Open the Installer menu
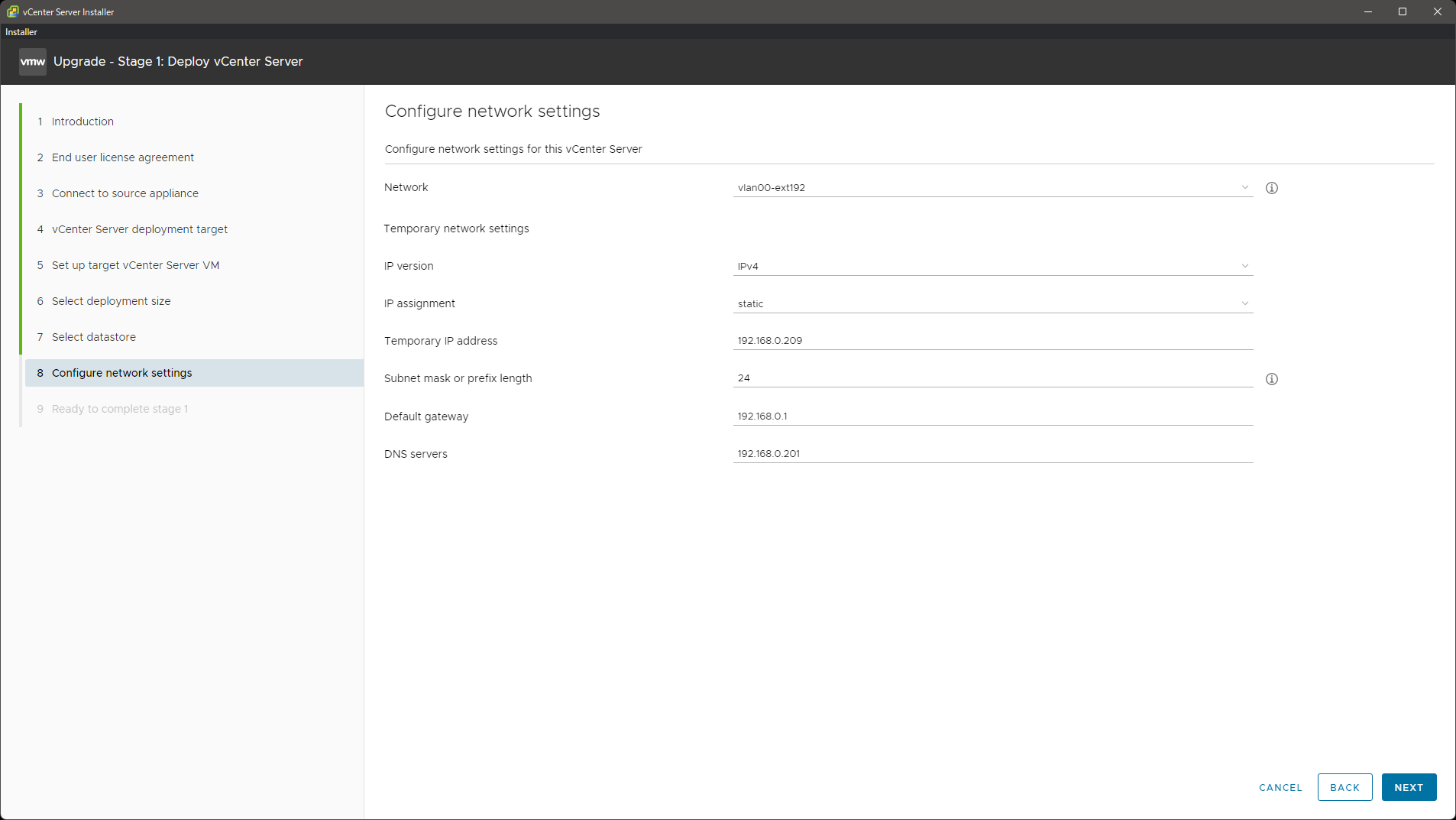1456x820 pixels. pyautogui.click(x=21, y=32)
